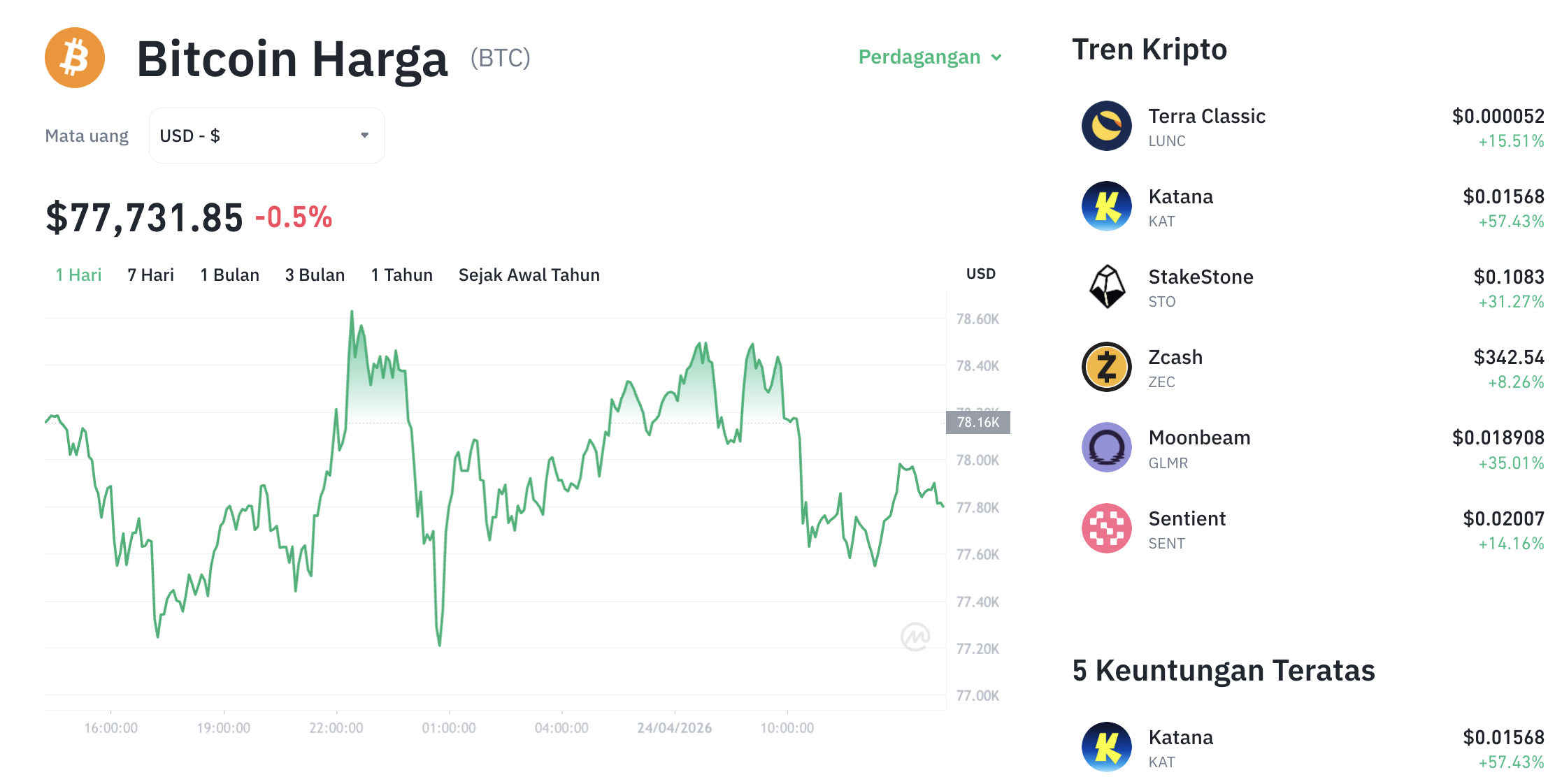Viewport: 1555px width, 784px height.
Task: Click the Katana coin icon
Action: coord(1107,207)
